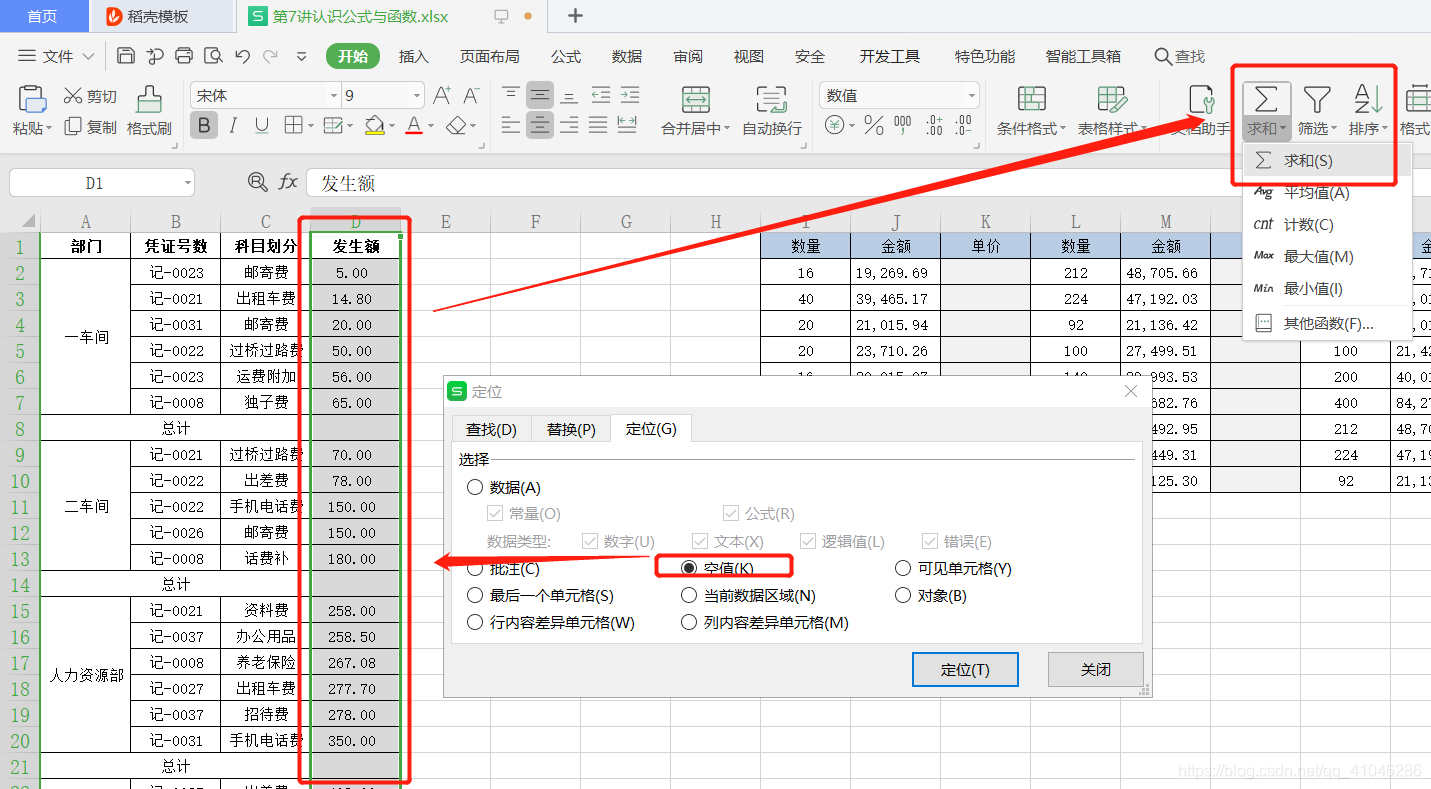Viewport: 1431px width, 789px height.
Task: Click the 关闭 button in the dialog
Action: coord(1096,670)
